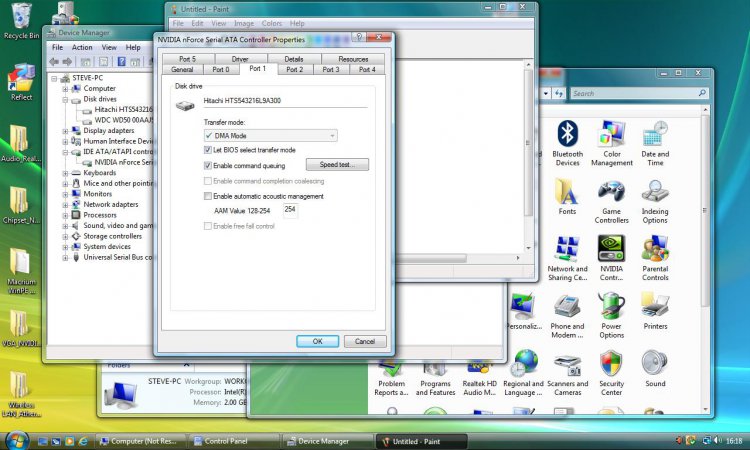Click the Windows Start orb

[15, 440]
